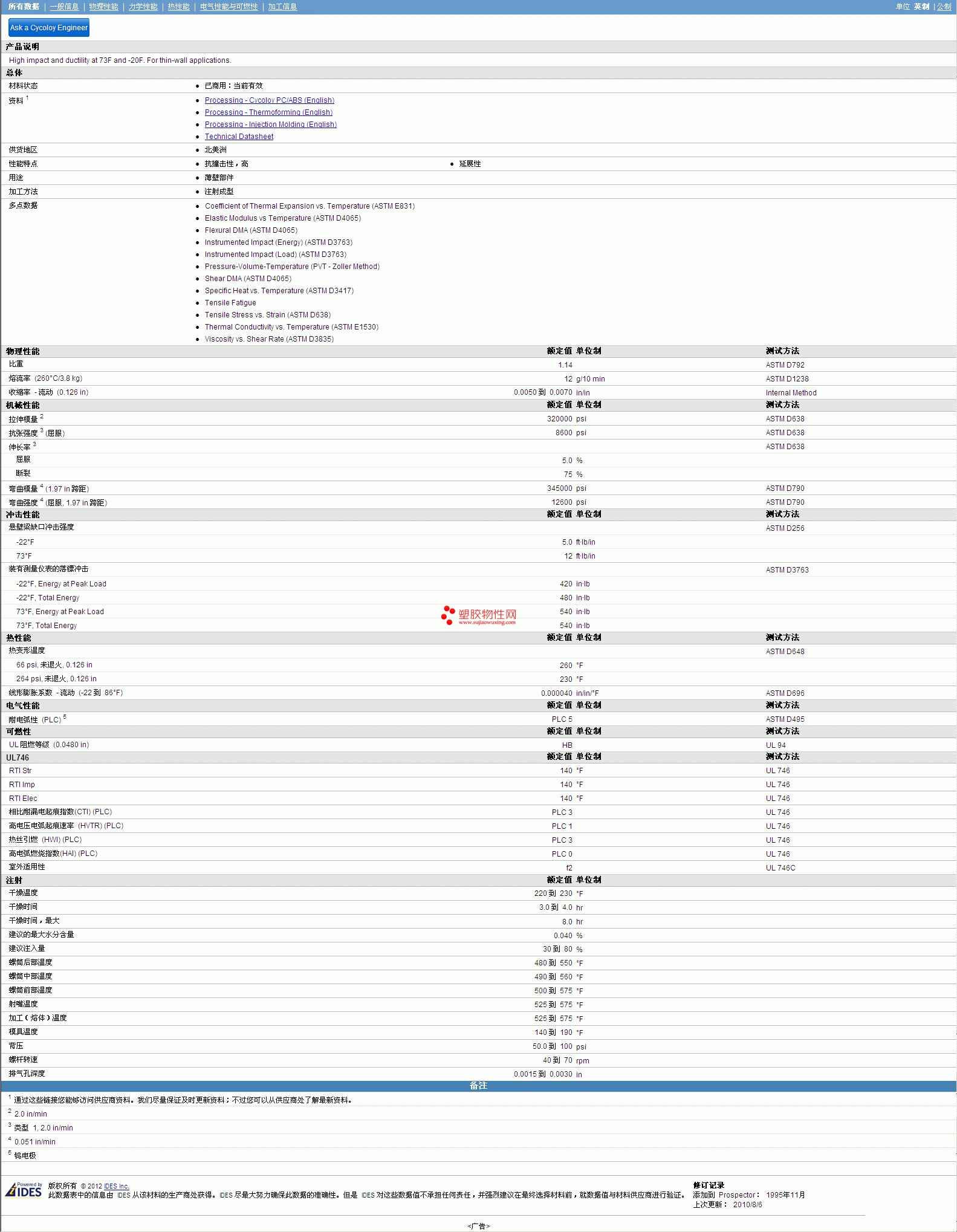Open Processing - Injection Molding (English) link
Image resolution: width=957 pixels, height=1232 pixels.
pyautogui.click(x=270, y=125)
